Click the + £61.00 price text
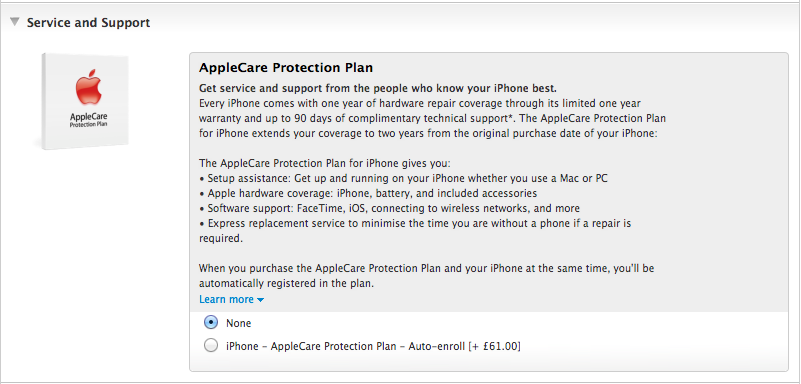 [495, 346]
